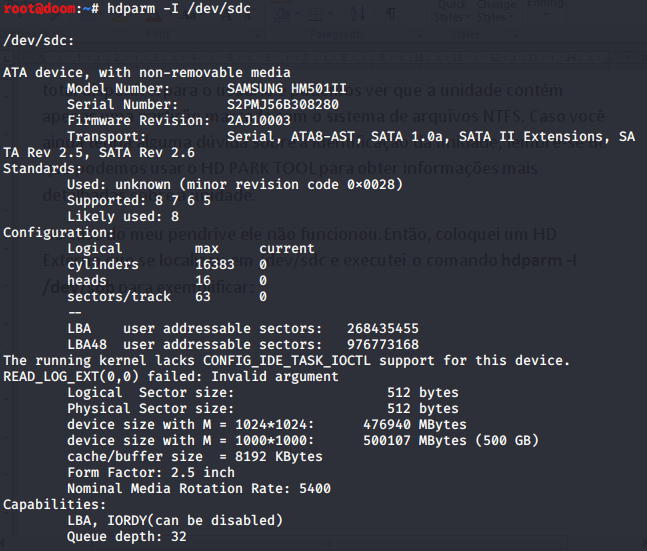Click the /dev/sdc: output header line
The height and width of the screenshot is (551, 647).
point(38,40)
